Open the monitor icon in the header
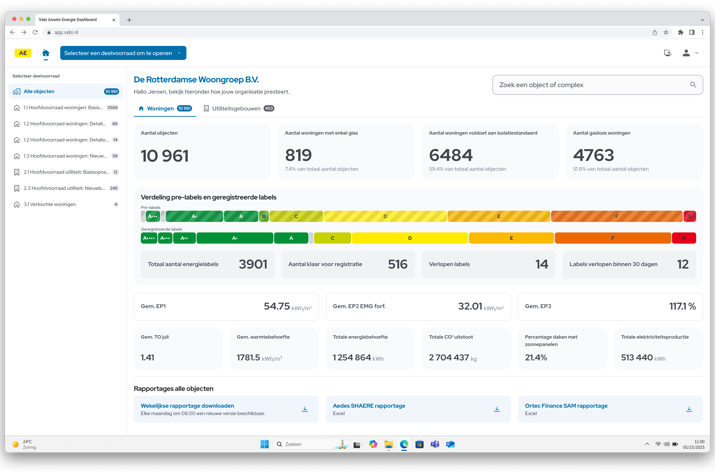715x475 pixels. (667, 53)
